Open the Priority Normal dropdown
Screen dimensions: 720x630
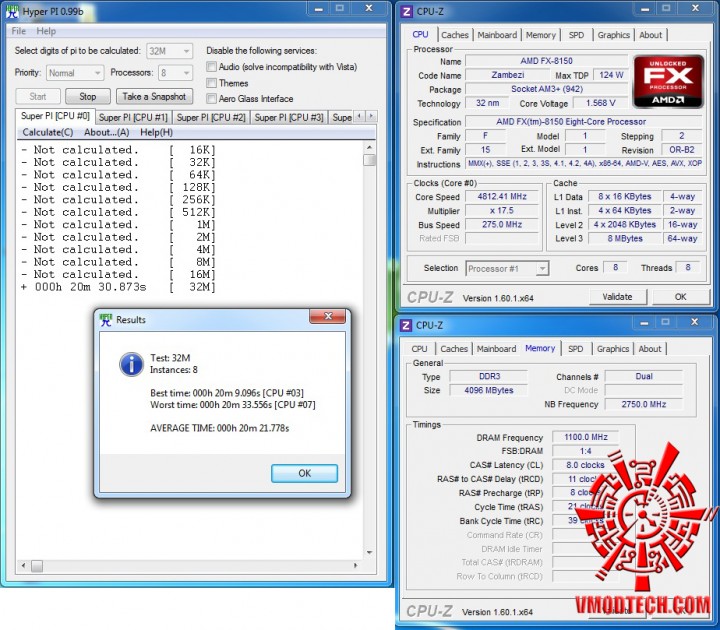[x=74, y=73]
